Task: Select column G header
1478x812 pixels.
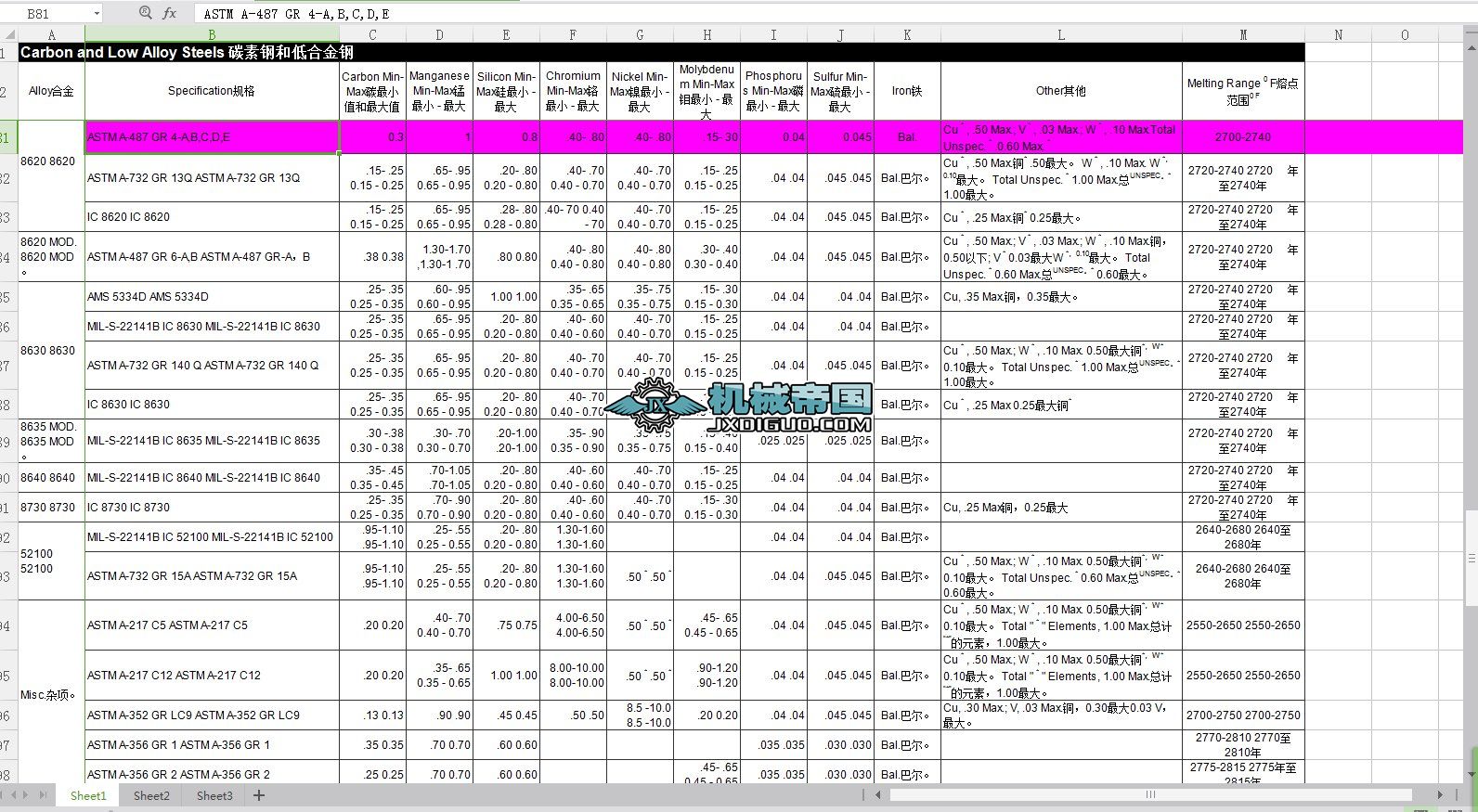Action: coord(640,35)
